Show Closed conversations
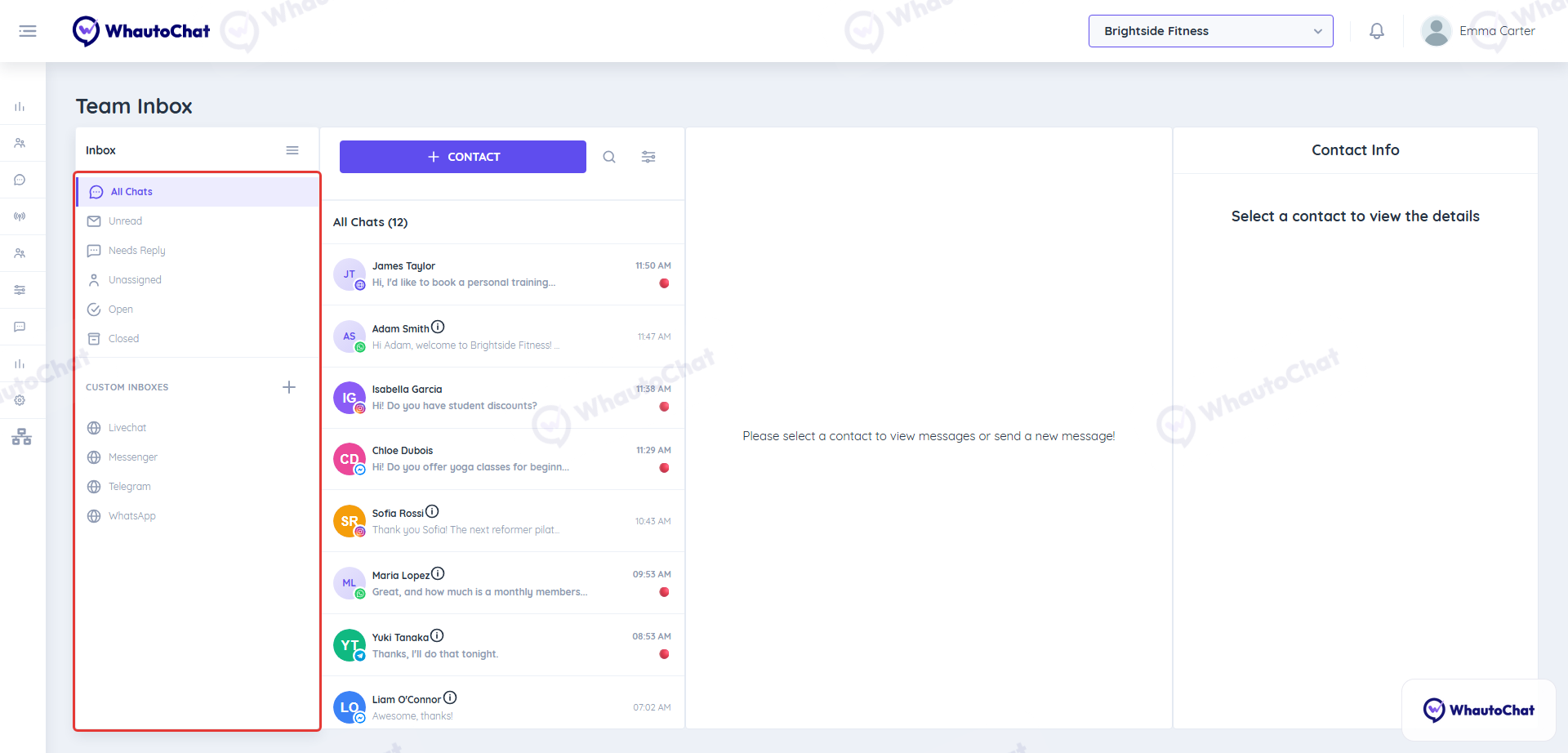Screen dimensions: 1568x753 [x=198, y=339]
